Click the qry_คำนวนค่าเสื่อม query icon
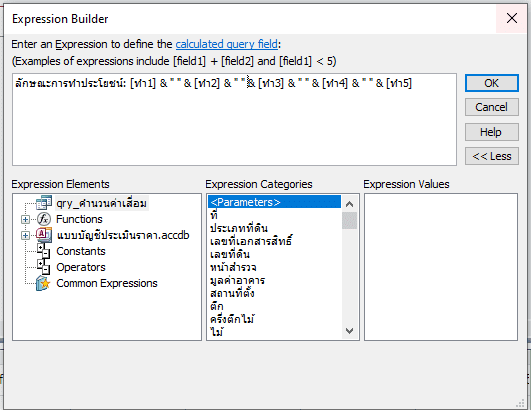This screenshot has height=410, width=531. click(44, 202)
